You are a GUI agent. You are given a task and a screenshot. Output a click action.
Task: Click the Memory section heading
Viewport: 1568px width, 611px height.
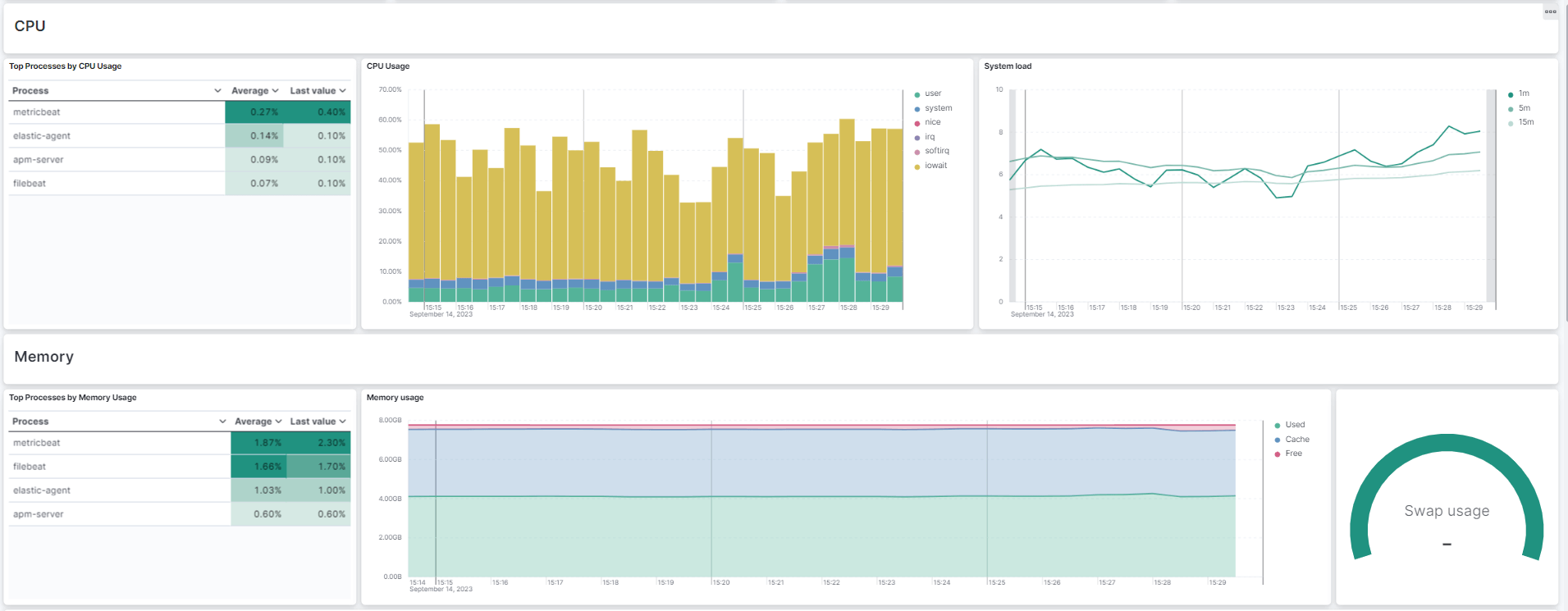[44, 357]
